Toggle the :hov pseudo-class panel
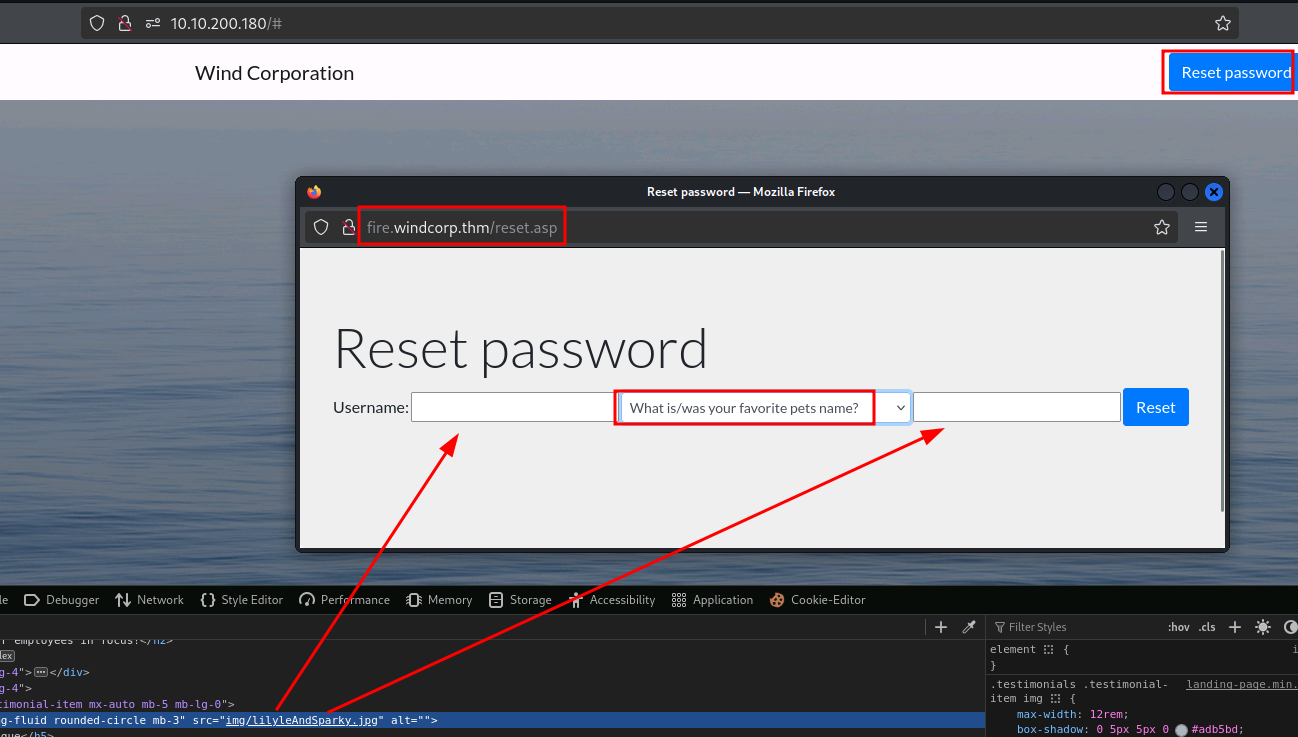The image size is (1298, 737). 1178,627
